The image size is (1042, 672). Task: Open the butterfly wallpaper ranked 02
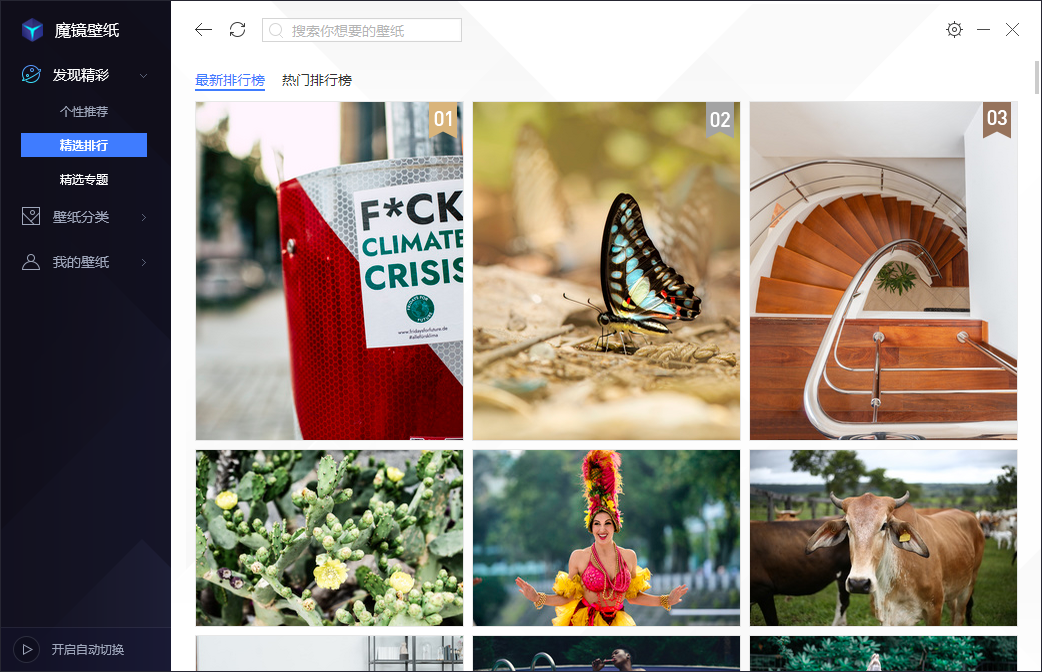tap(606, 271)
